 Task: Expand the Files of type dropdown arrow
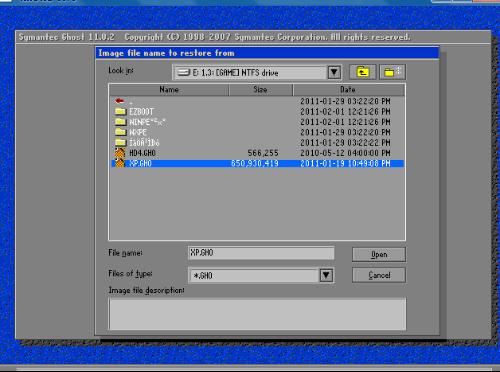click(x=326, y=275)
